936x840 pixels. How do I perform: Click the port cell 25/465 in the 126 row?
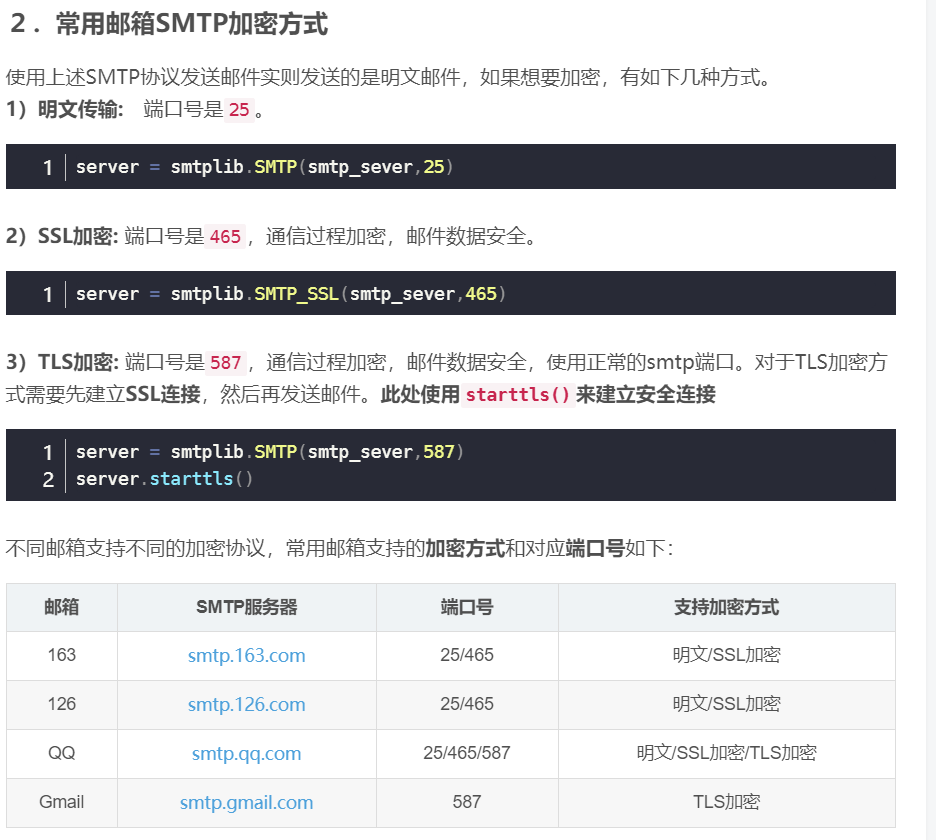(x=467, y=704)
